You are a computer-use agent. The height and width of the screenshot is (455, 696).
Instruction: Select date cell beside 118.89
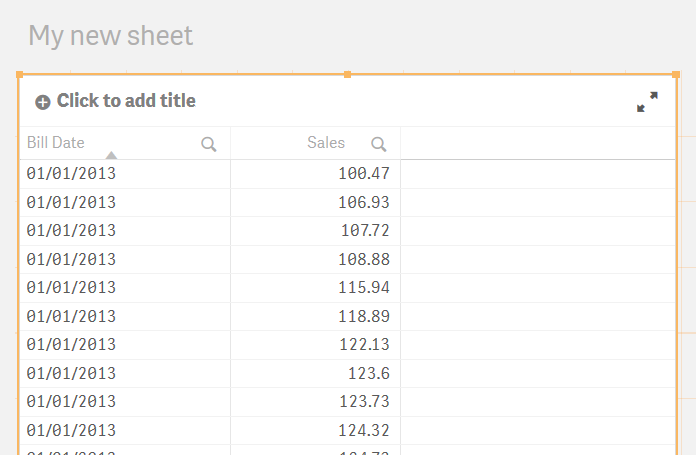71,317
